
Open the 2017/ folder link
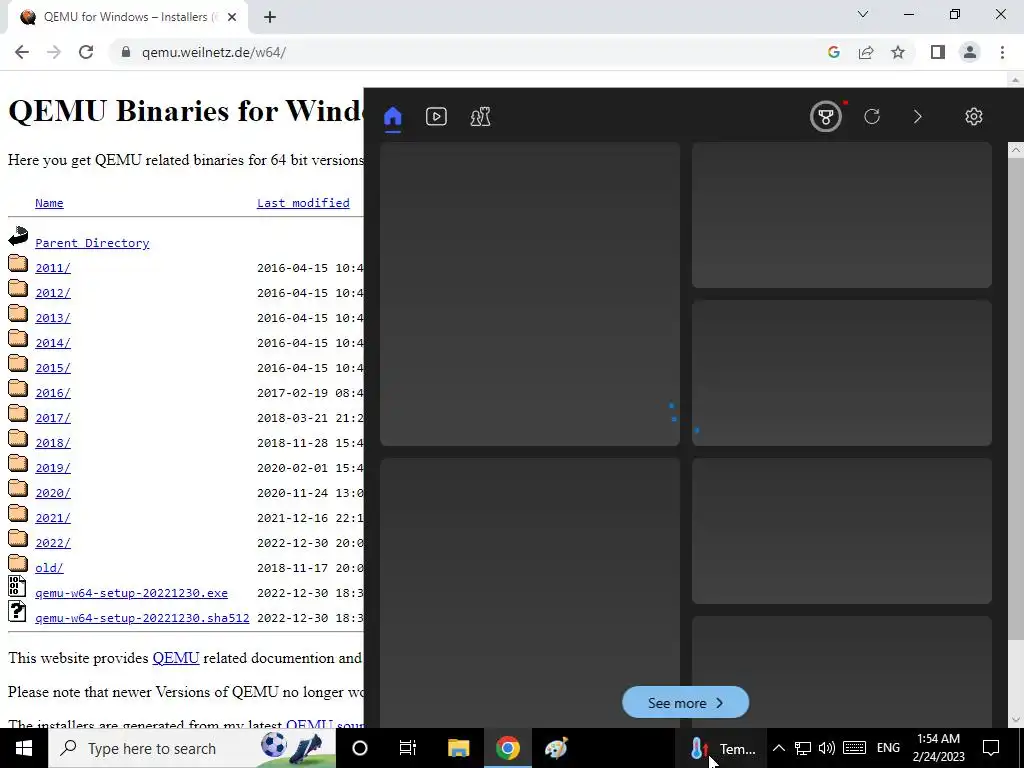click(53, 418)
